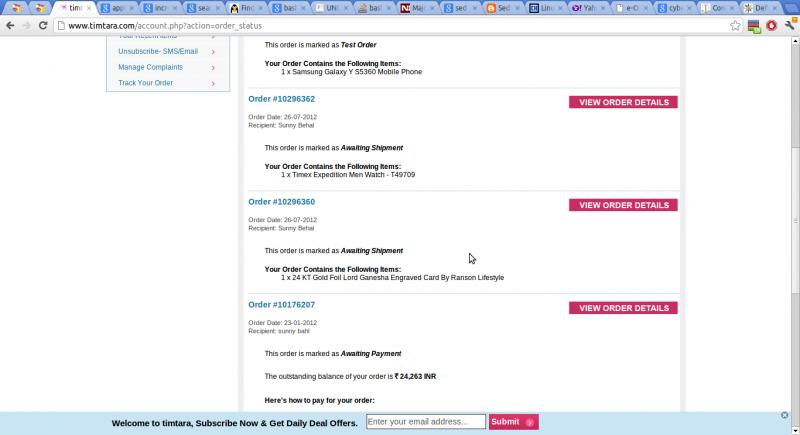The width and height of the screenshot is (800, 435).
Task: Switch to the 'e-O' tab
Action: coord(631,8)
